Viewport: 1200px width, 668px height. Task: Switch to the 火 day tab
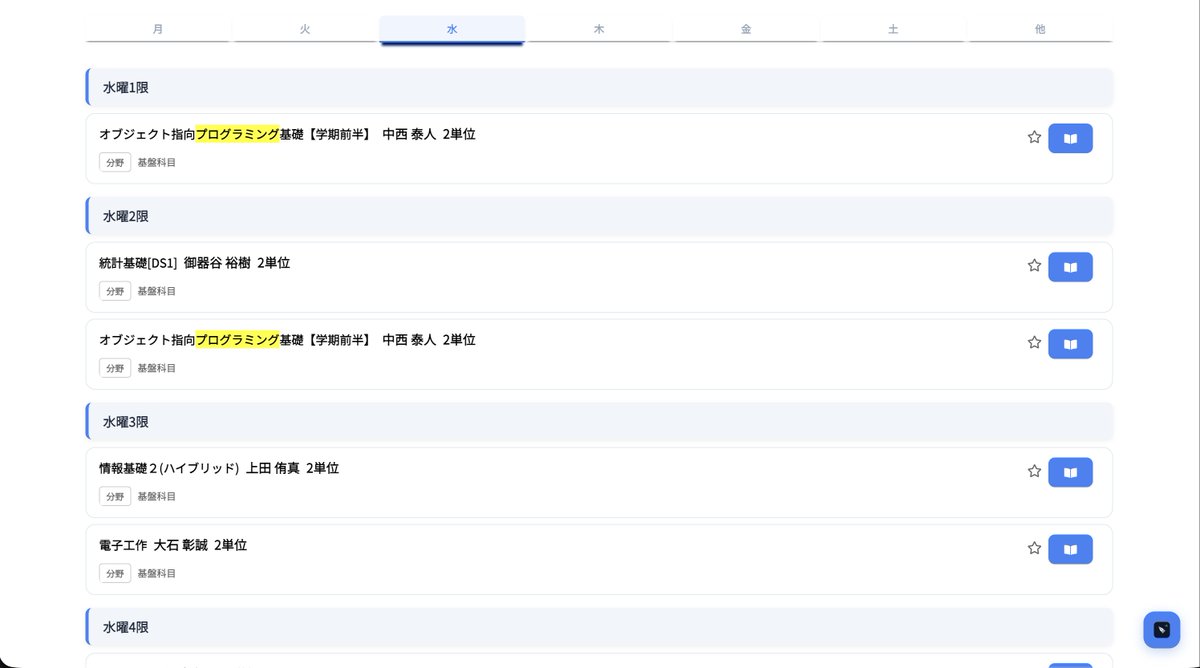pos(305,29)
